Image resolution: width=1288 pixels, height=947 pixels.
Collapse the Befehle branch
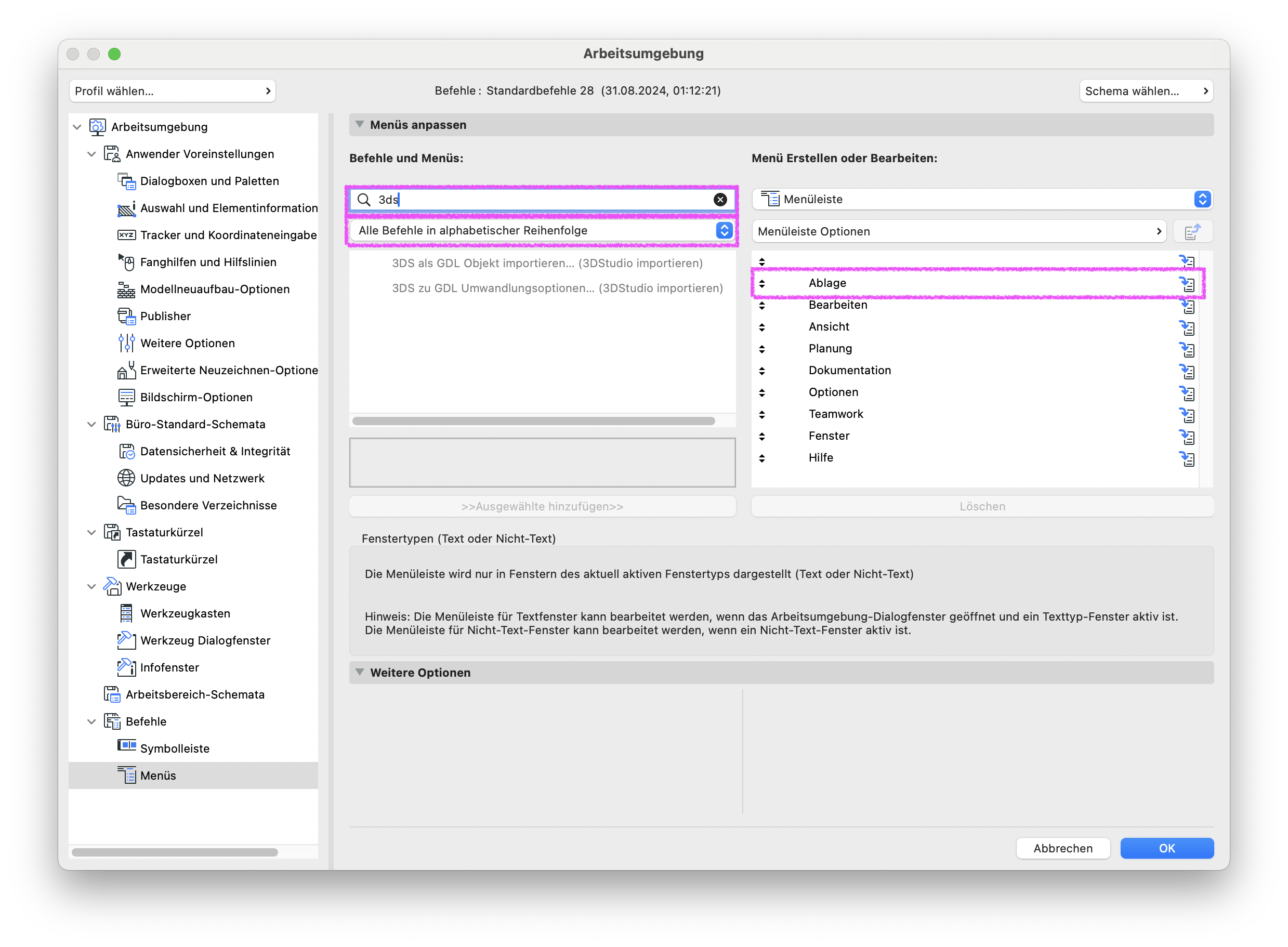tap(91, 722)
